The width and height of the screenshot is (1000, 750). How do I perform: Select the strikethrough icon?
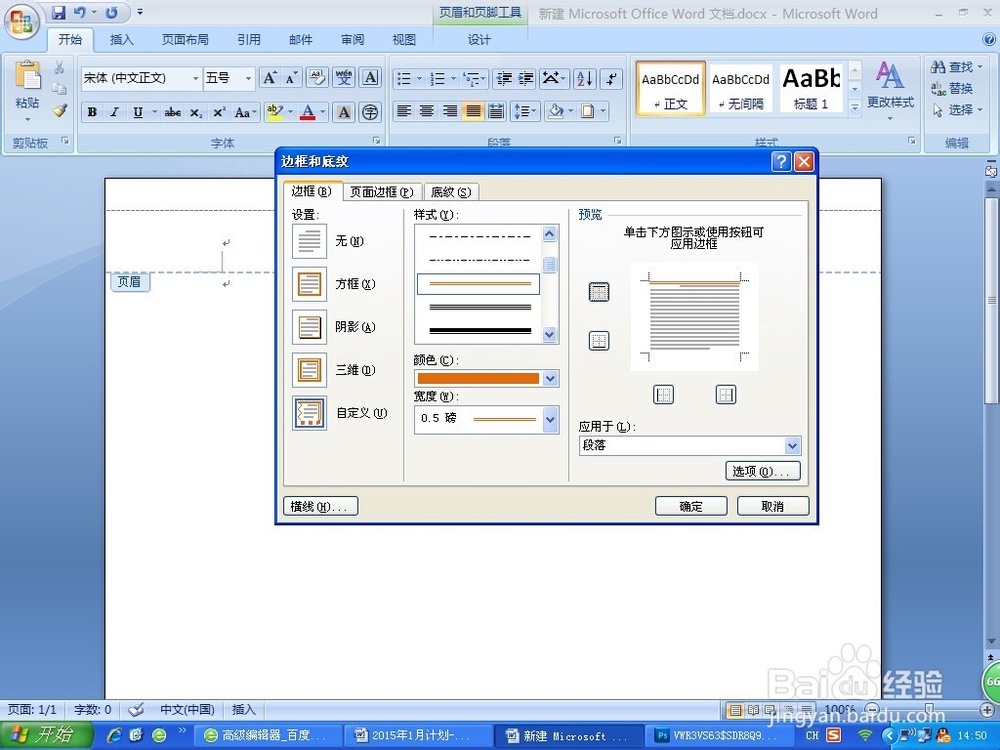click(x=172, y=112)
